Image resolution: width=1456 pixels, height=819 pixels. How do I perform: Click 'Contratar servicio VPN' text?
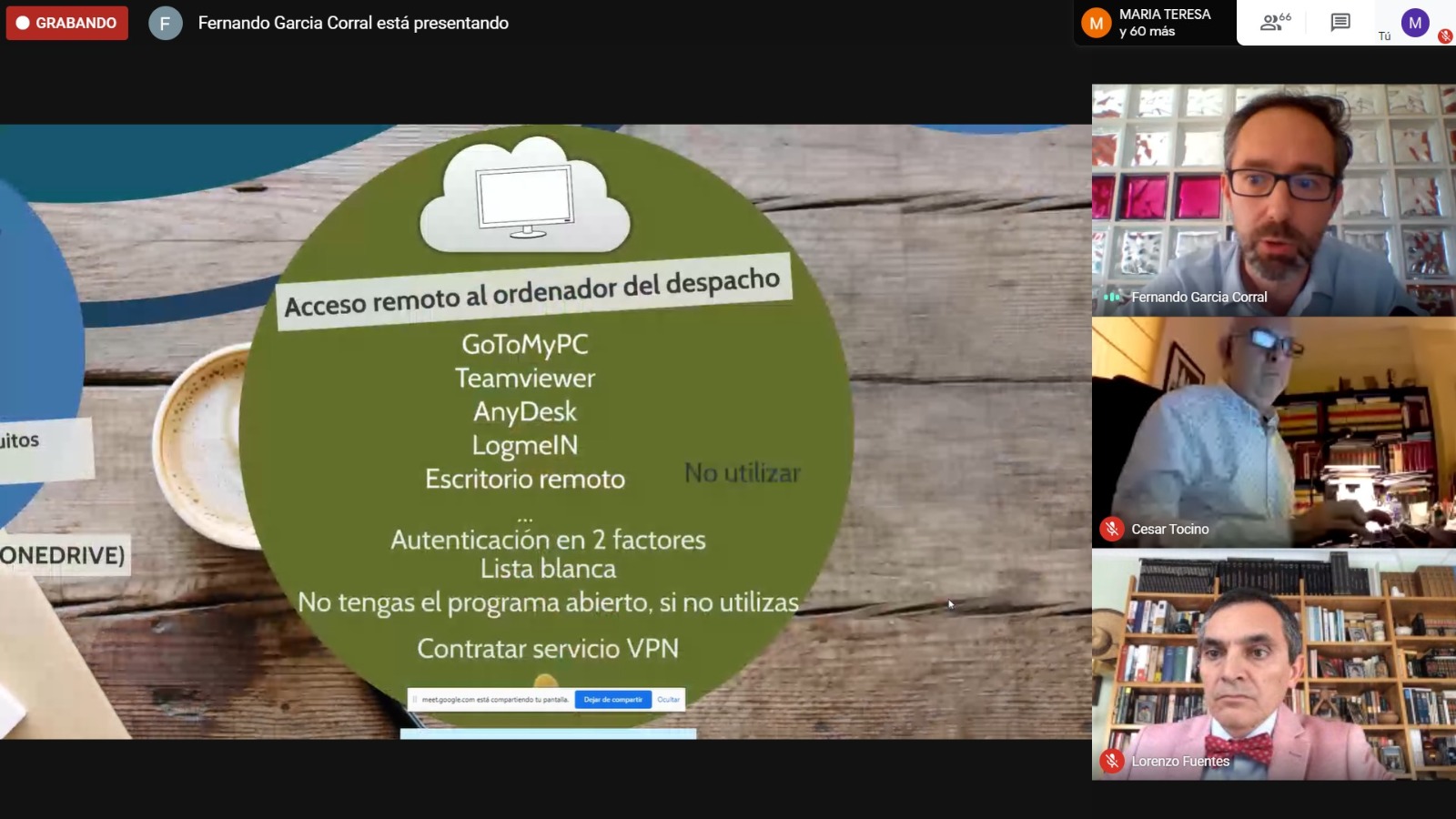click(x=548, y=648)
